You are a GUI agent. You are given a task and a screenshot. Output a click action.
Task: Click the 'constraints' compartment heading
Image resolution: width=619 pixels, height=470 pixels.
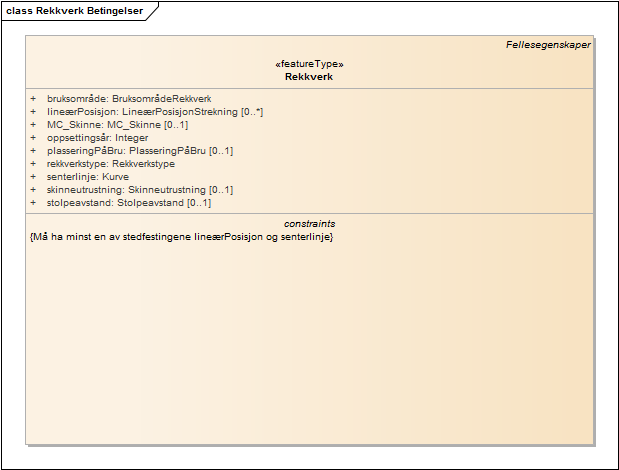[309, 224]
